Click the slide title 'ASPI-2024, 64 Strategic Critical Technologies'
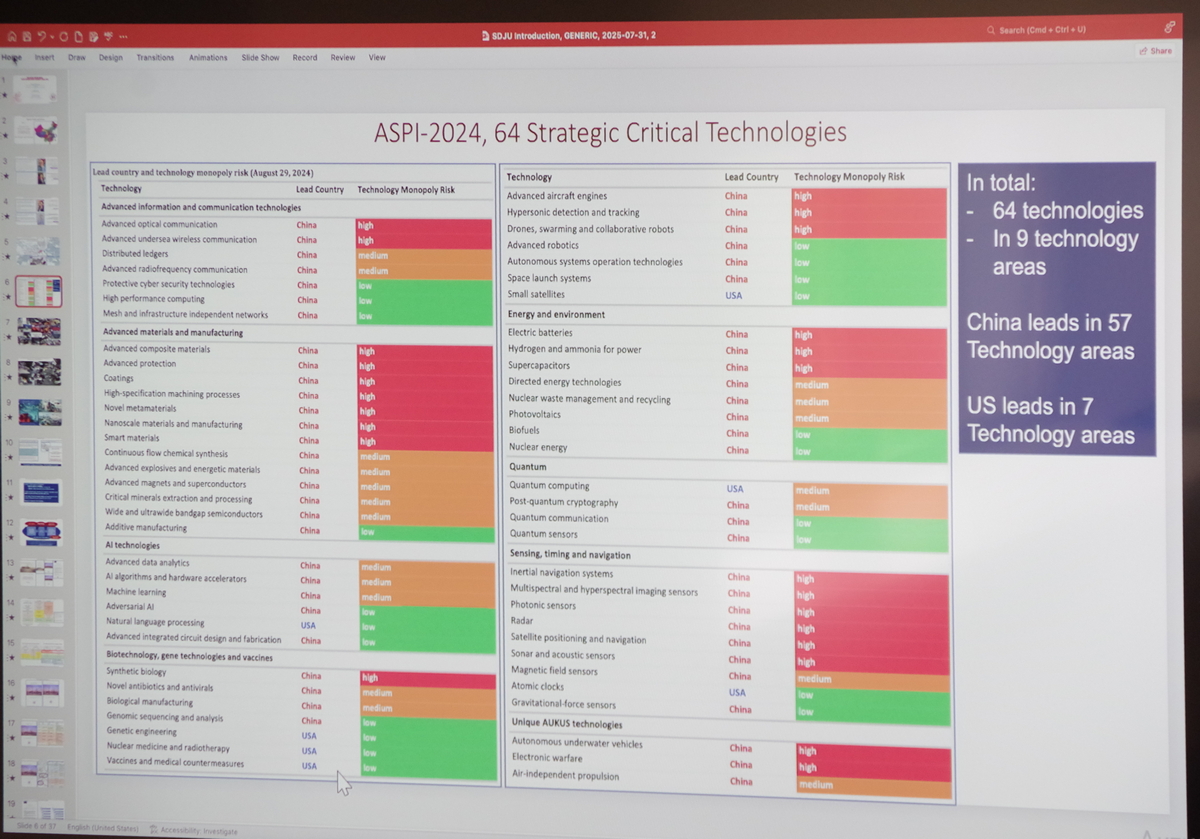The width and height of the screenshot is (1200, 839). point(610,133)
